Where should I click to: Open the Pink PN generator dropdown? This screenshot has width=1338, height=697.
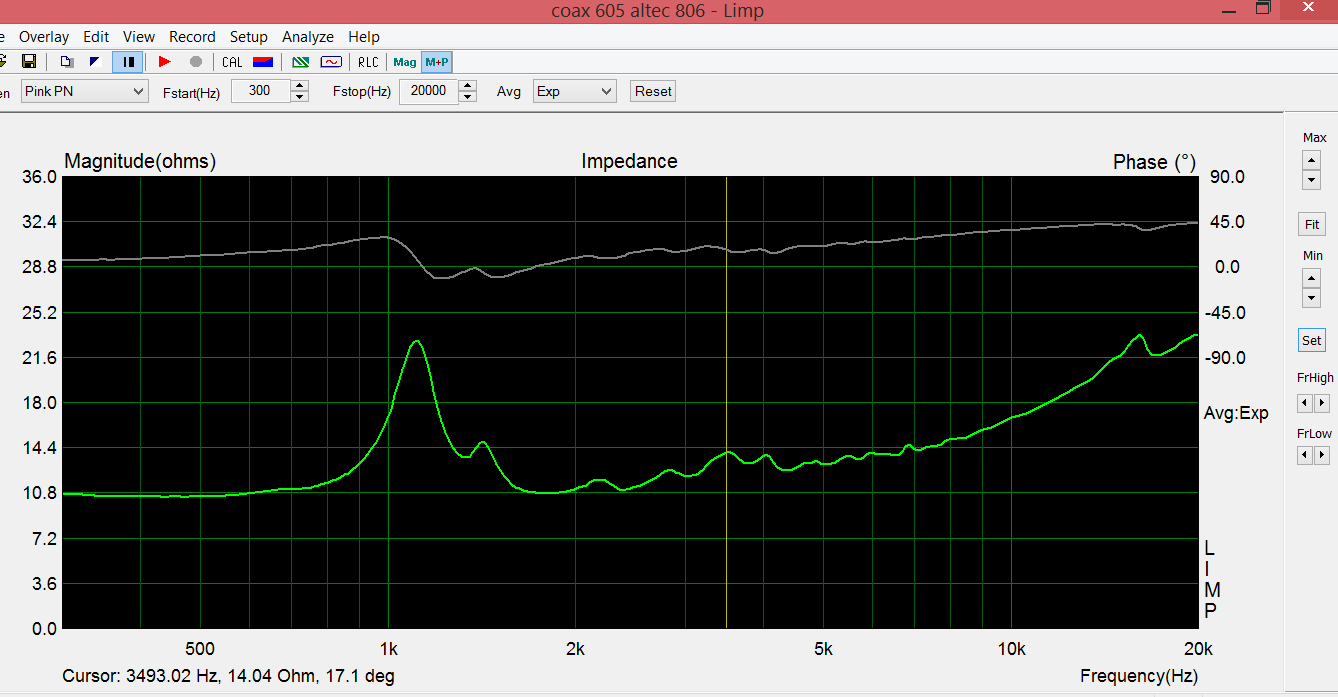(85, 91)
